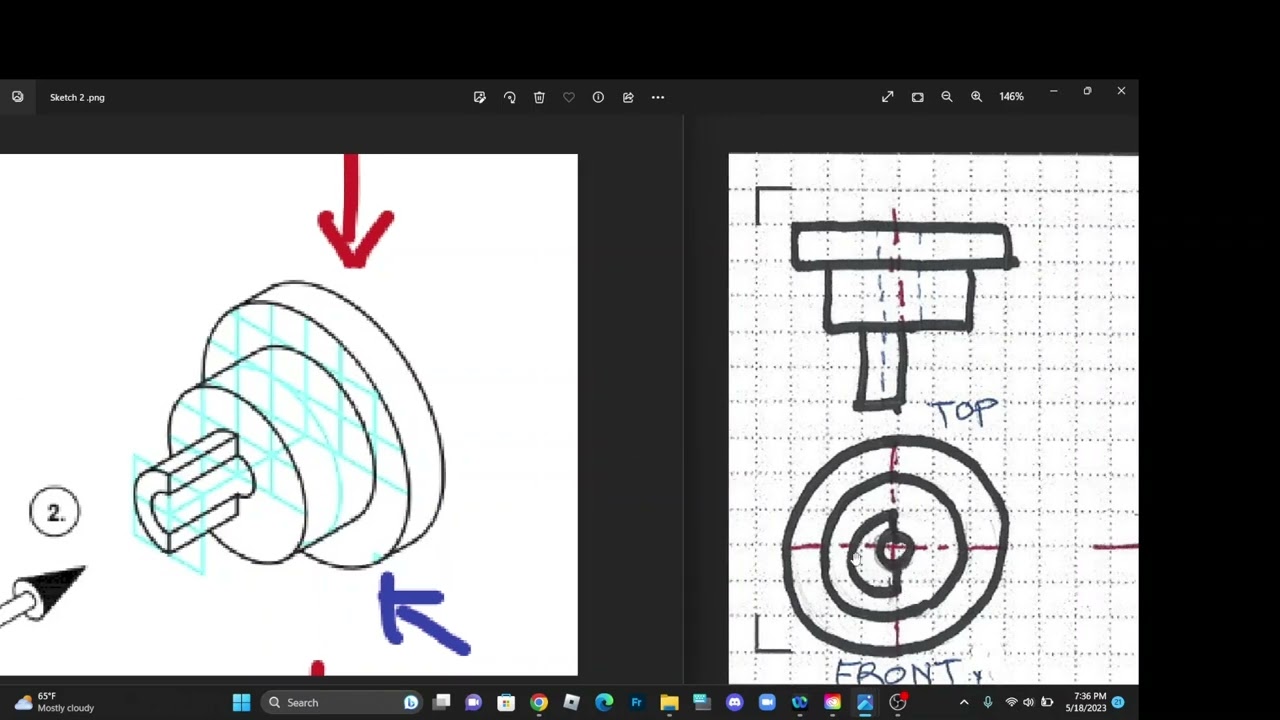Show hidden system tray icons

coord(964,702)
